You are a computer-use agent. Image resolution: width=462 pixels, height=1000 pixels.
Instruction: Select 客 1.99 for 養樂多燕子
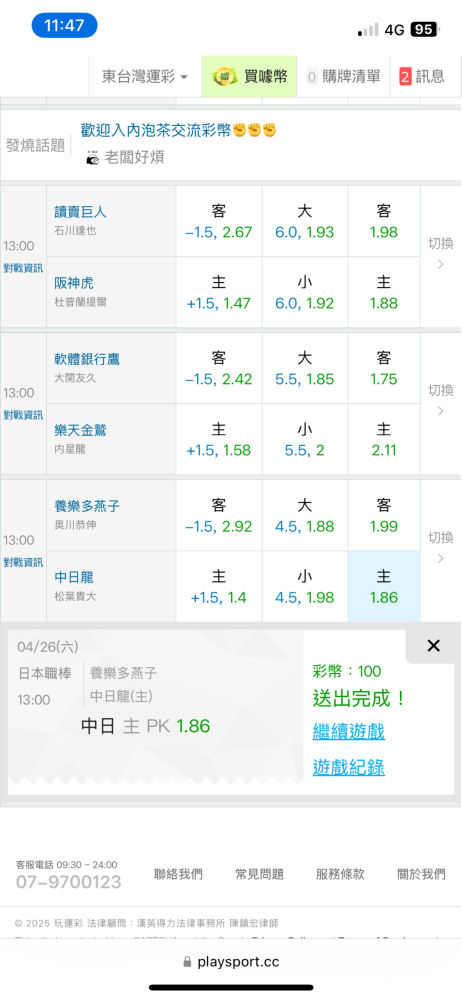coord(384,516)
